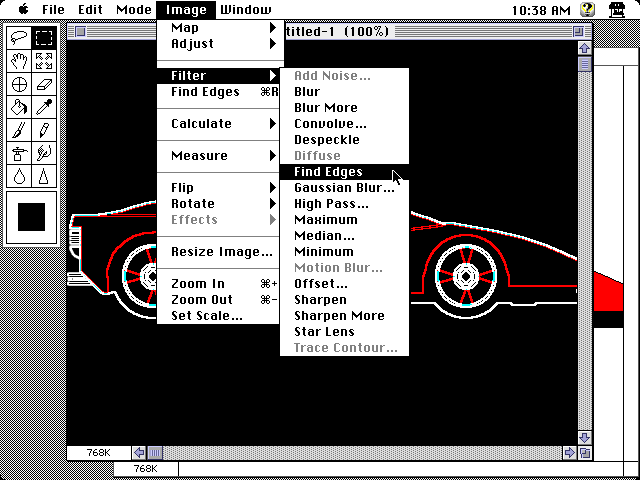Select the Paint Bucket tool
The height and width of the screenshot is (480, 640).
[x=19, y=107]
